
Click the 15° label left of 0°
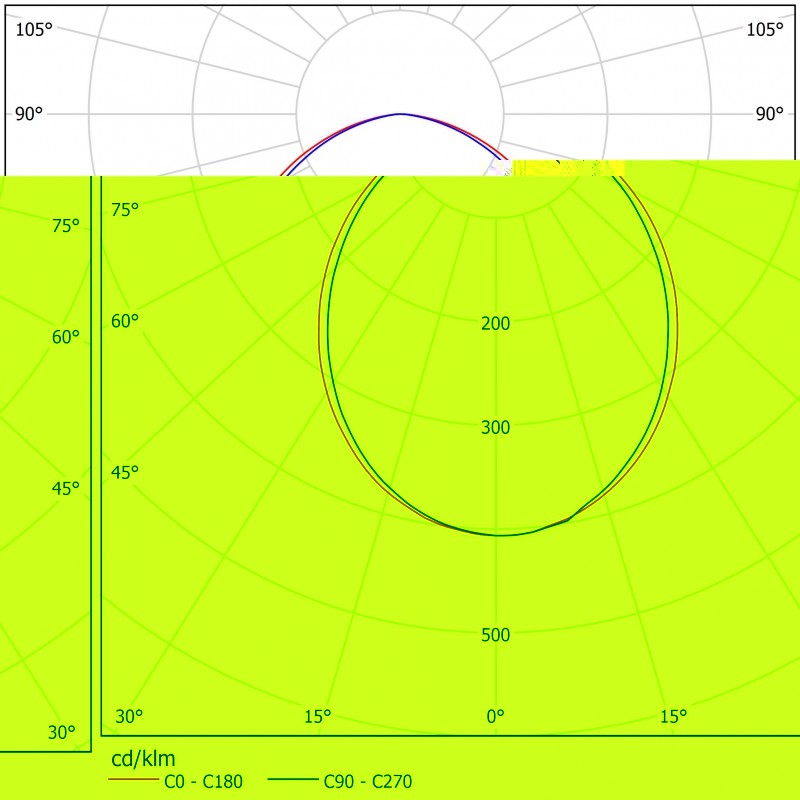click(x=317, y=716)
